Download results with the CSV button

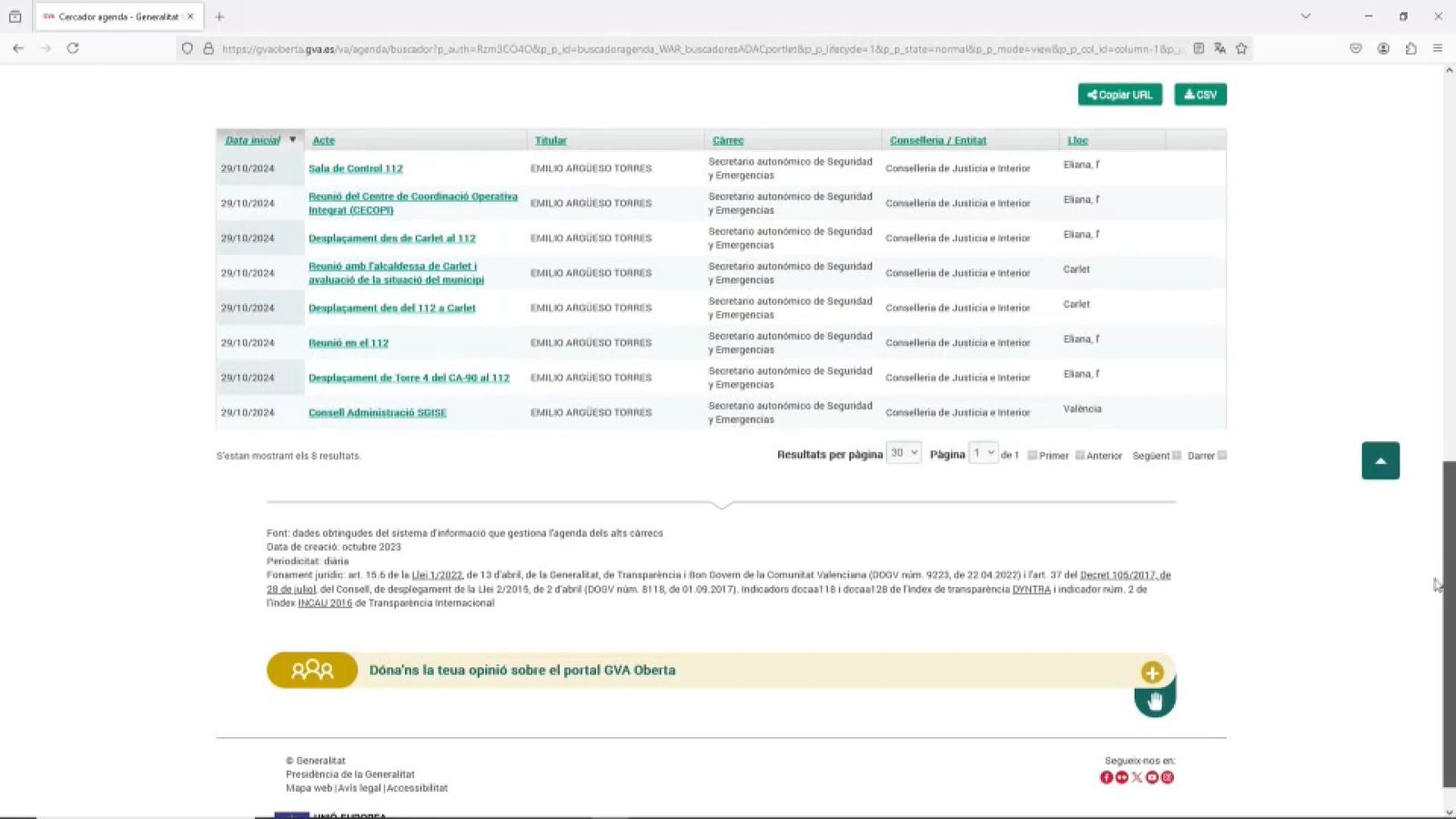point(1200,94)
